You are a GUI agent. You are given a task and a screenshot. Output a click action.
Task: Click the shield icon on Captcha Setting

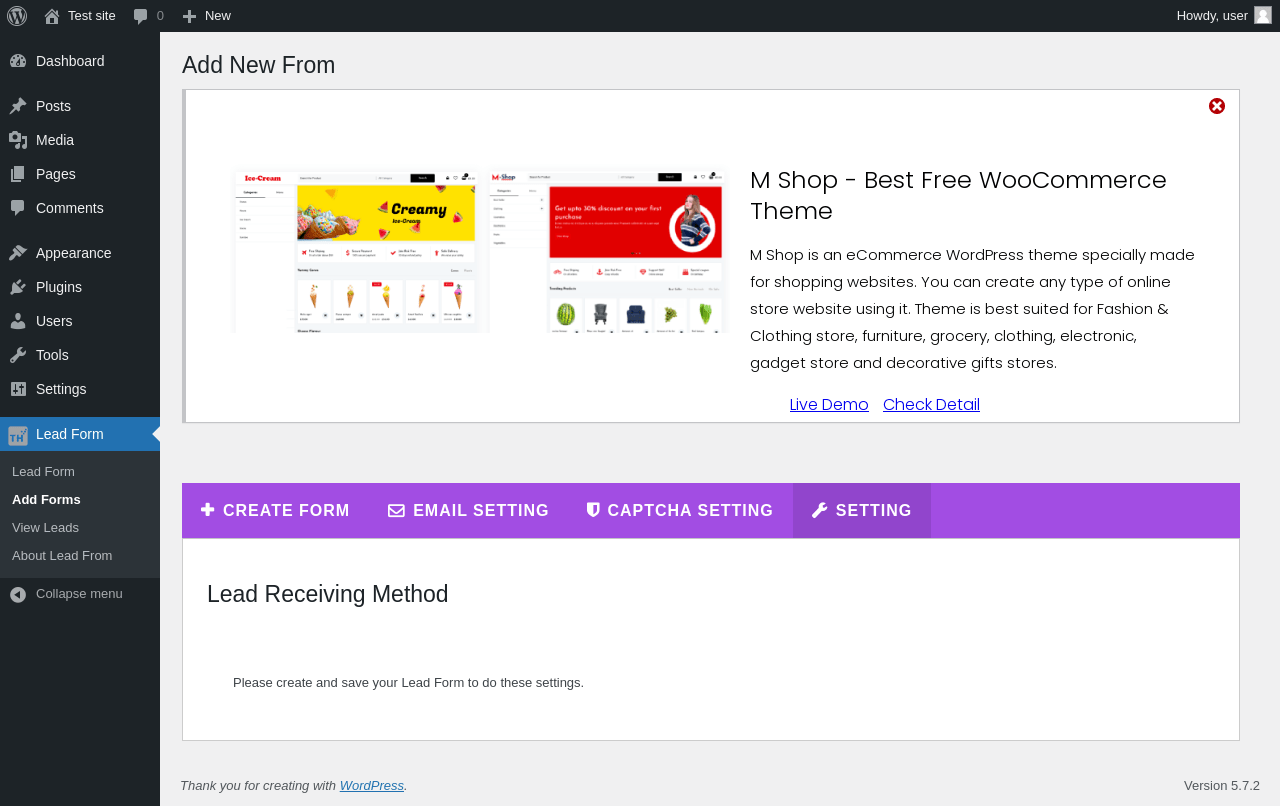coord(593,510)
